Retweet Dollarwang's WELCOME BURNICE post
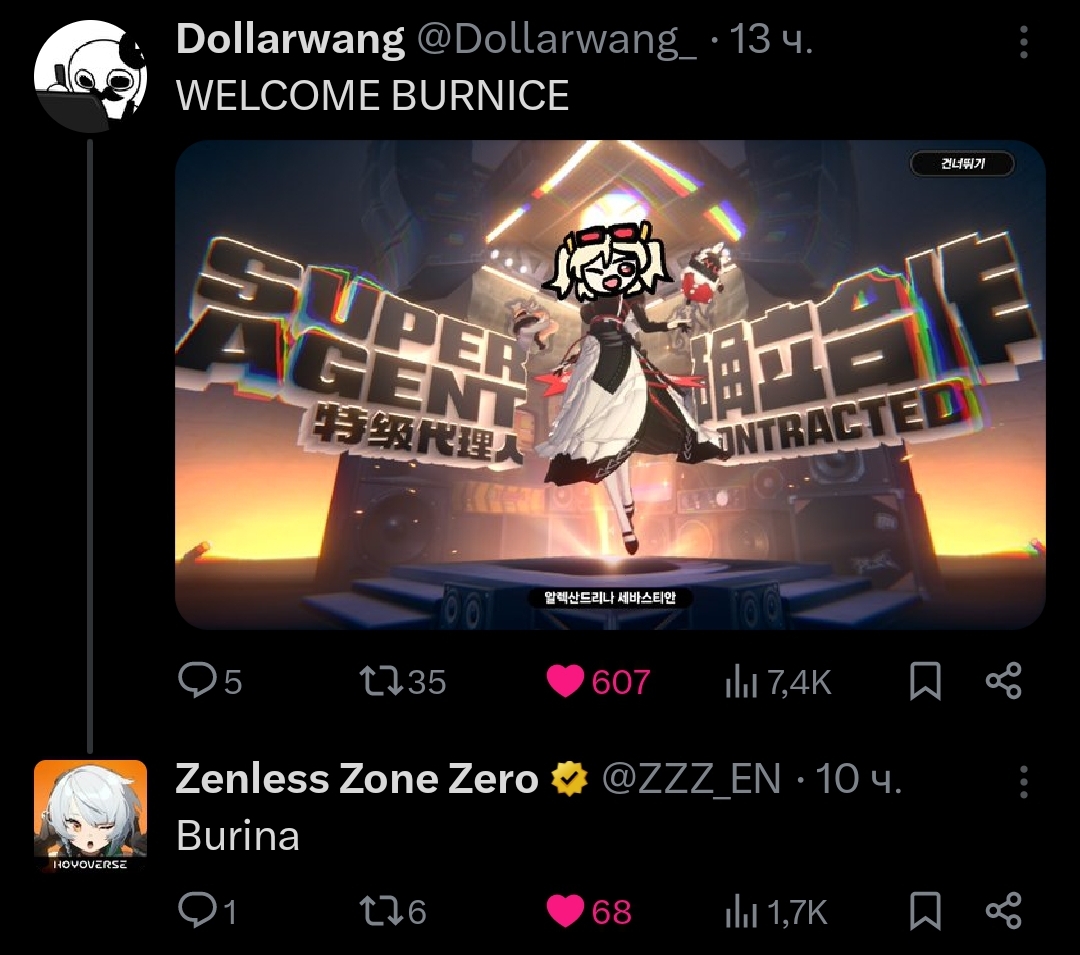The height and width of the screenshot is (955, 1080). pyautogui.click(x=403, y=681)
